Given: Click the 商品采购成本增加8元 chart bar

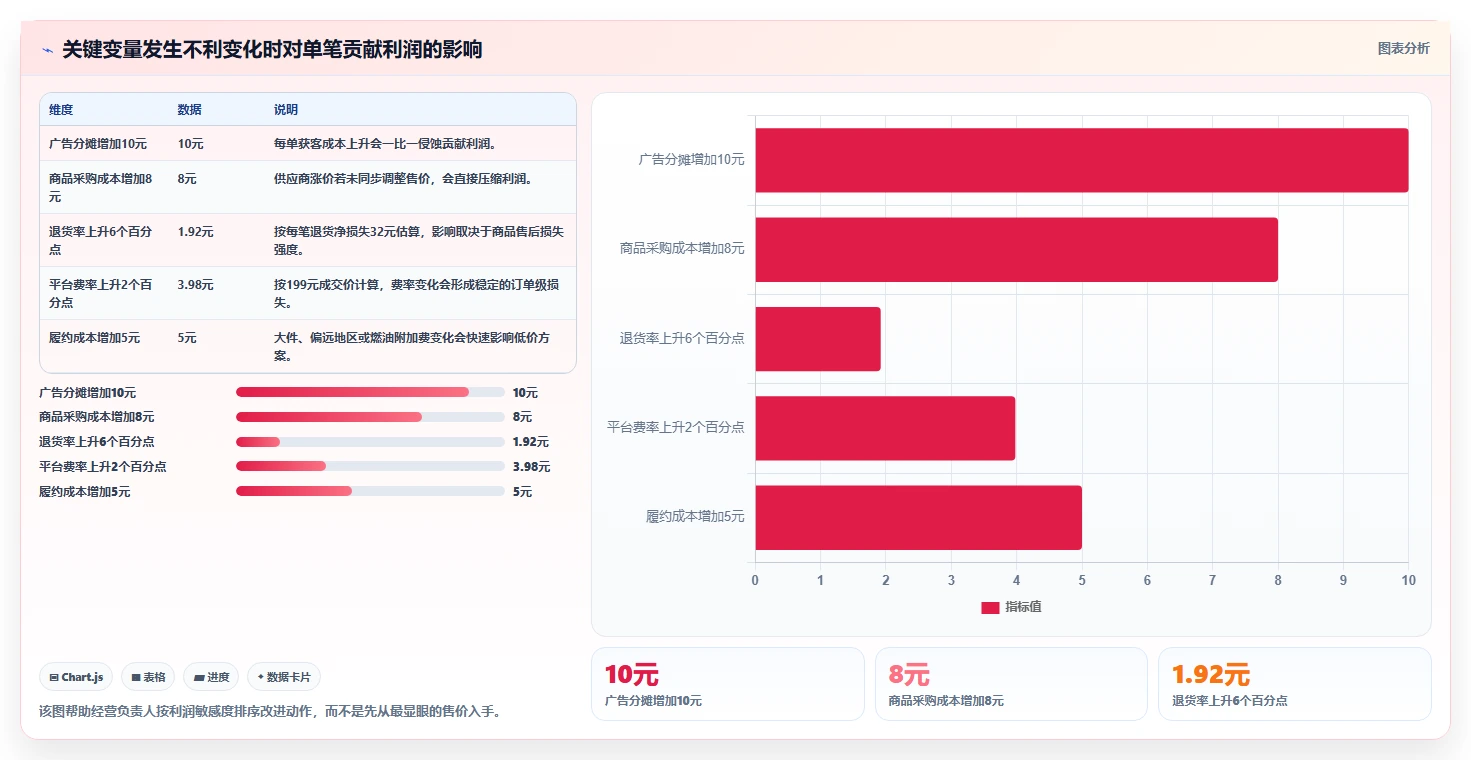Looking at the screenshot, I should 1016,249.
